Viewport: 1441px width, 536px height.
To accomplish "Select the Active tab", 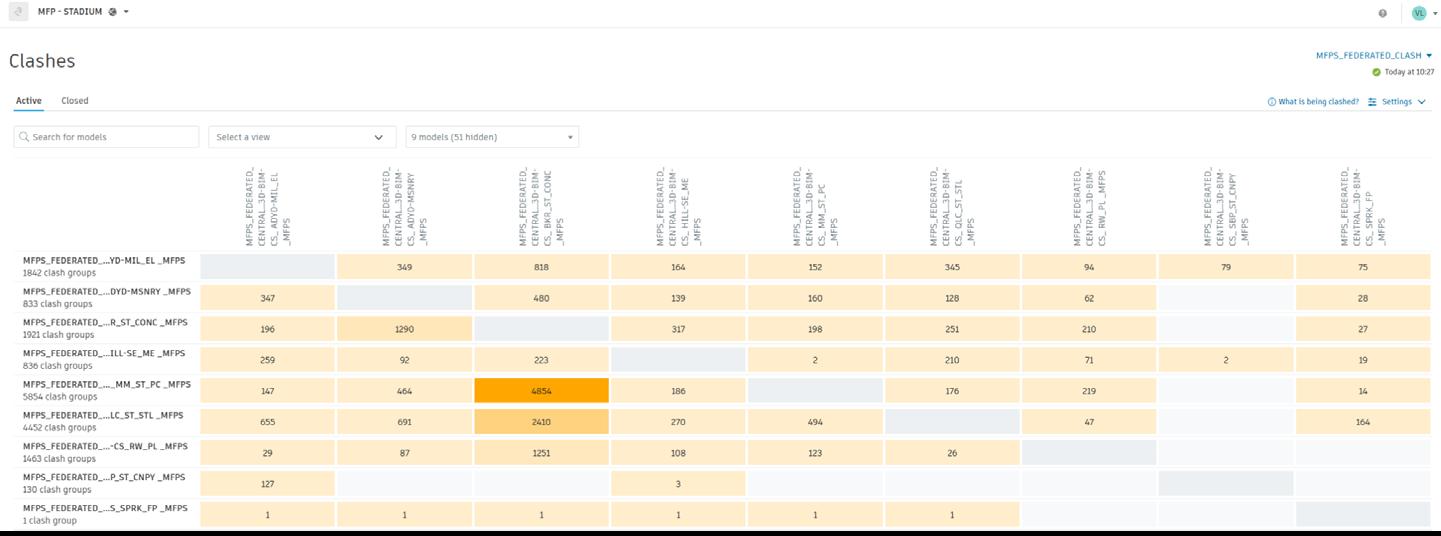I will 28,101.
